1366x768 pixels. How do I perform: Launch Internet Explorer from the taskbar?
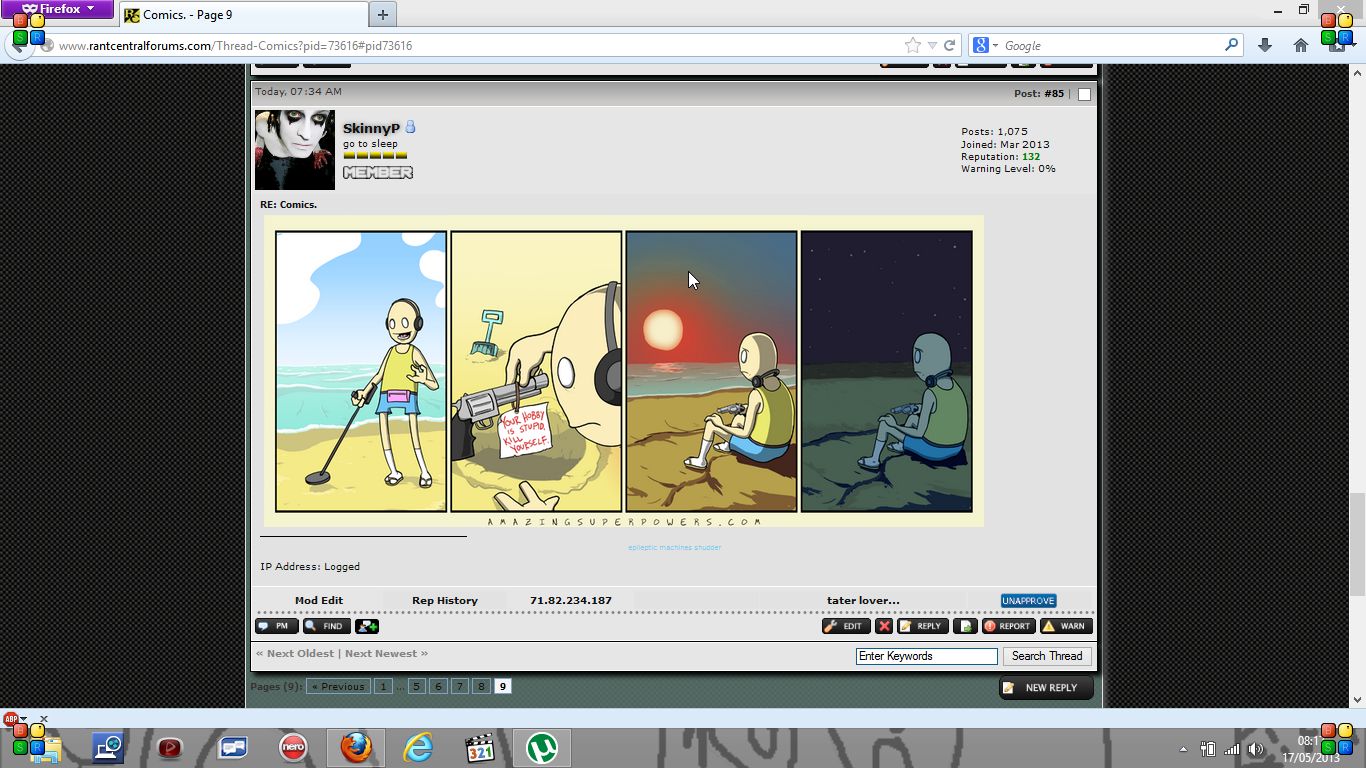tap(418, 748)
